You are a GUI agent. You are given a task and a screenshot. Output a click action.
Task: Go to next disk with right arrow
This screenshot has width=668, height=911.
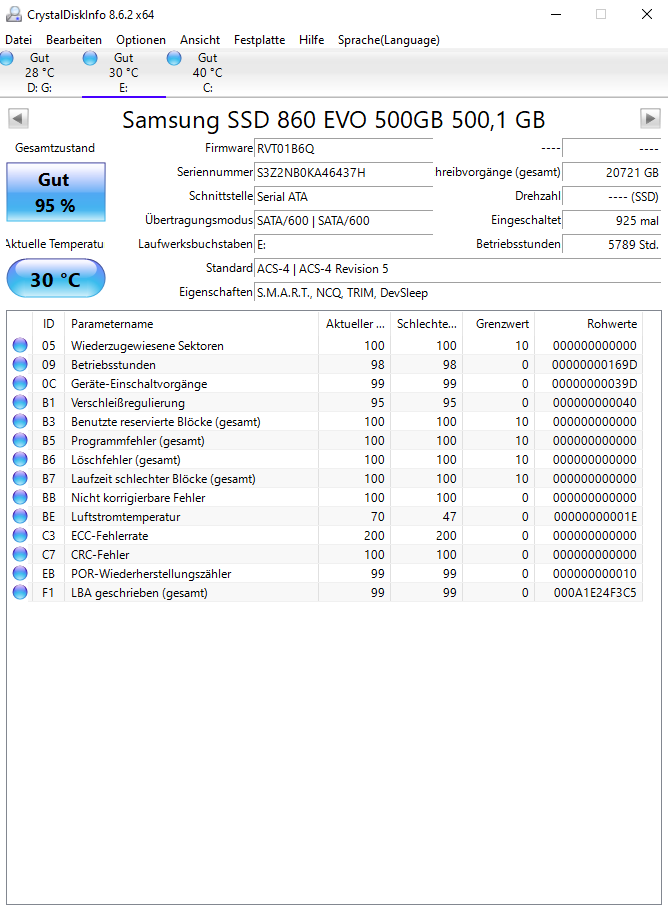(650, 119)
